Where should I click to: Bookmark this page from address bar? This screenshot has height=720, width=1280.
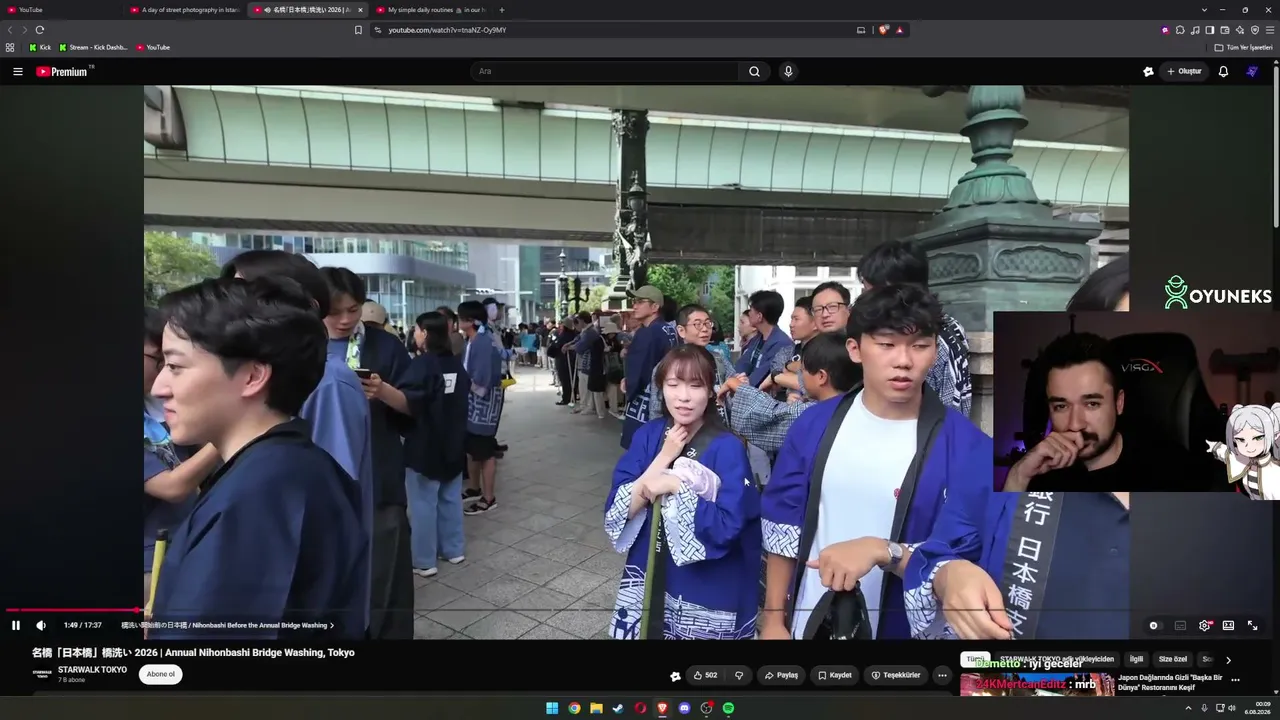point(358,30)
